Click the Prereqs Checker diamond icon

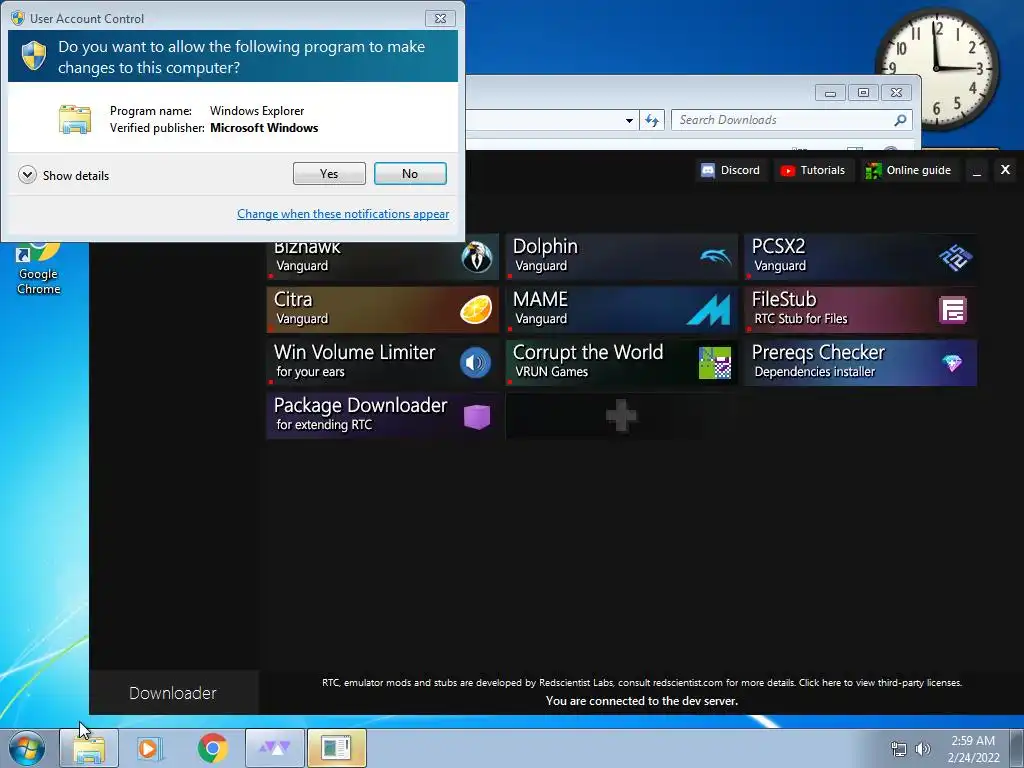(x=952, y=362)
